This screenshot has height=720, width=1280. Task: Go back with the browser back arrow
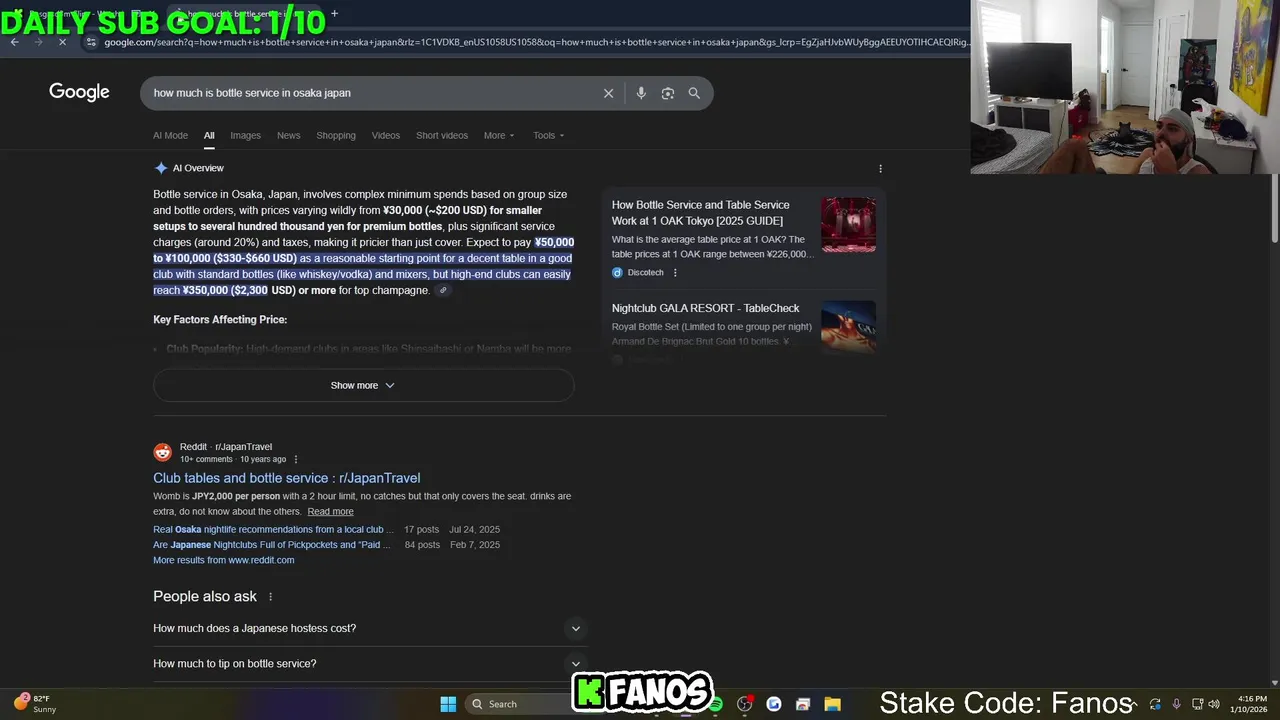point(15,42)
